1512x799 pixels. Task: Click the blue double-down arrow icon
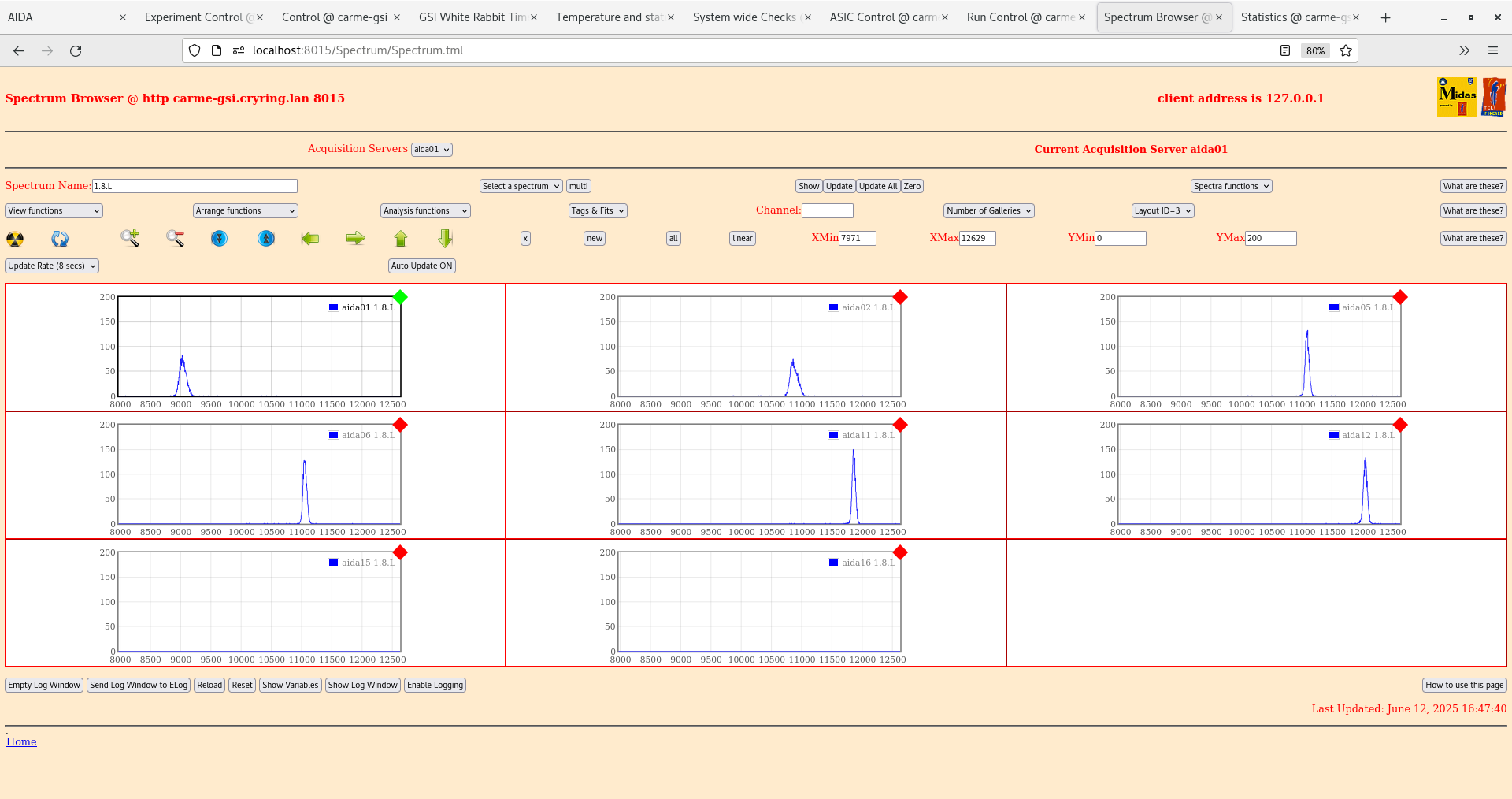pyautogui.click(x=219, y=239)
